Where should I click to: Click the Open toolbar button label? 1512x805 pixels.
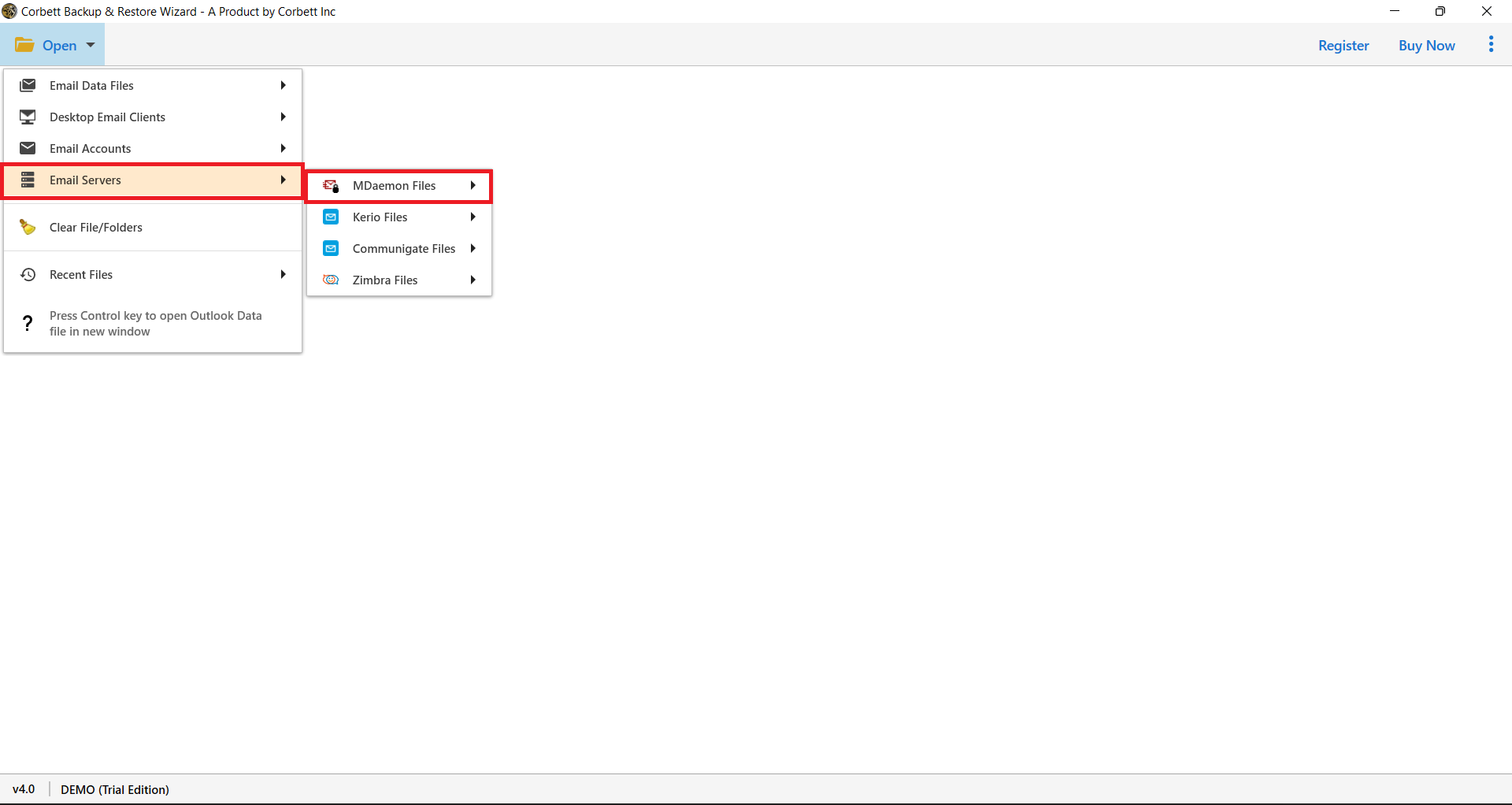[60, 46]
